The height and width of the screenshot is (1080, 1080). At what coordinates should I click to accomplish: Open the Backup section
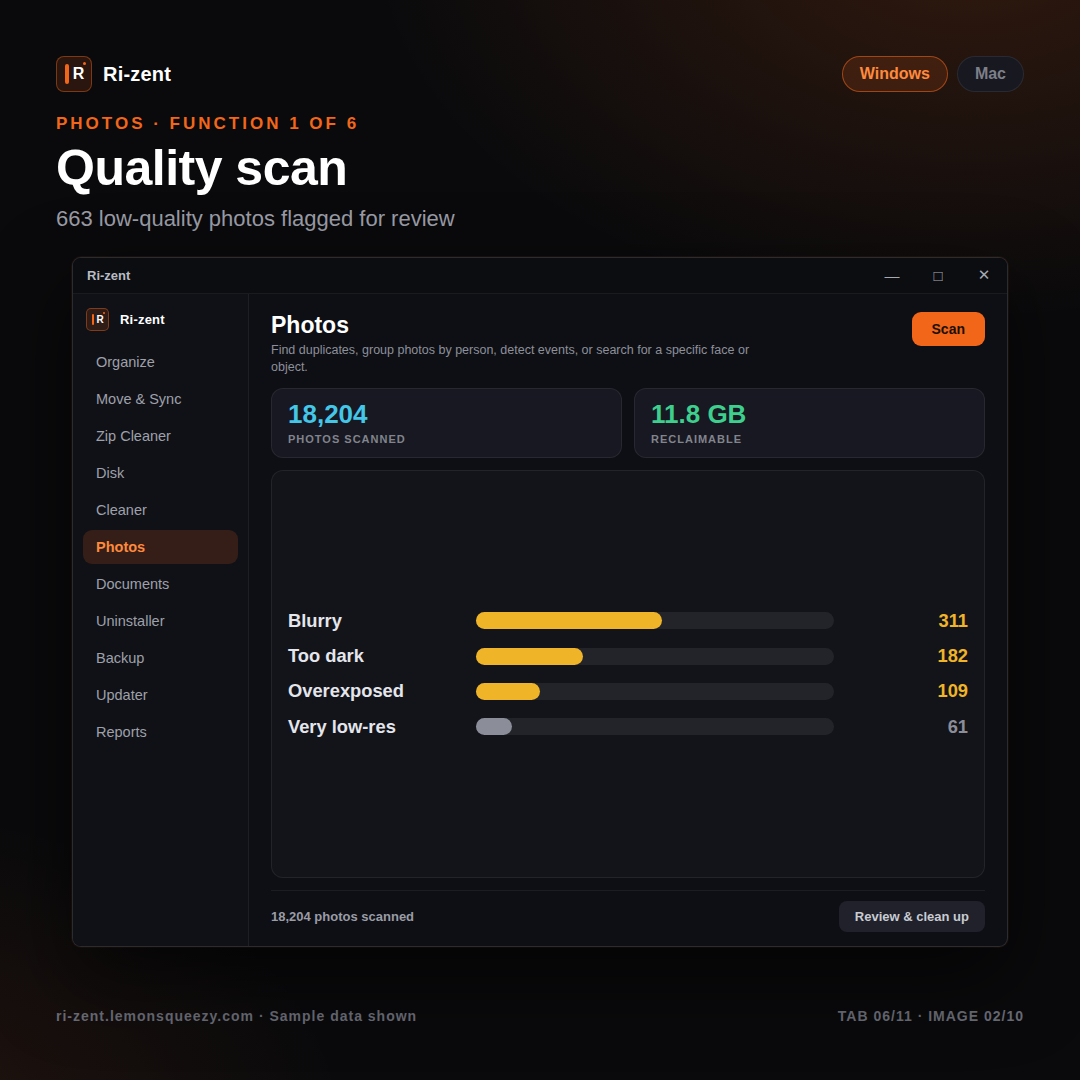tap(160, 658)
